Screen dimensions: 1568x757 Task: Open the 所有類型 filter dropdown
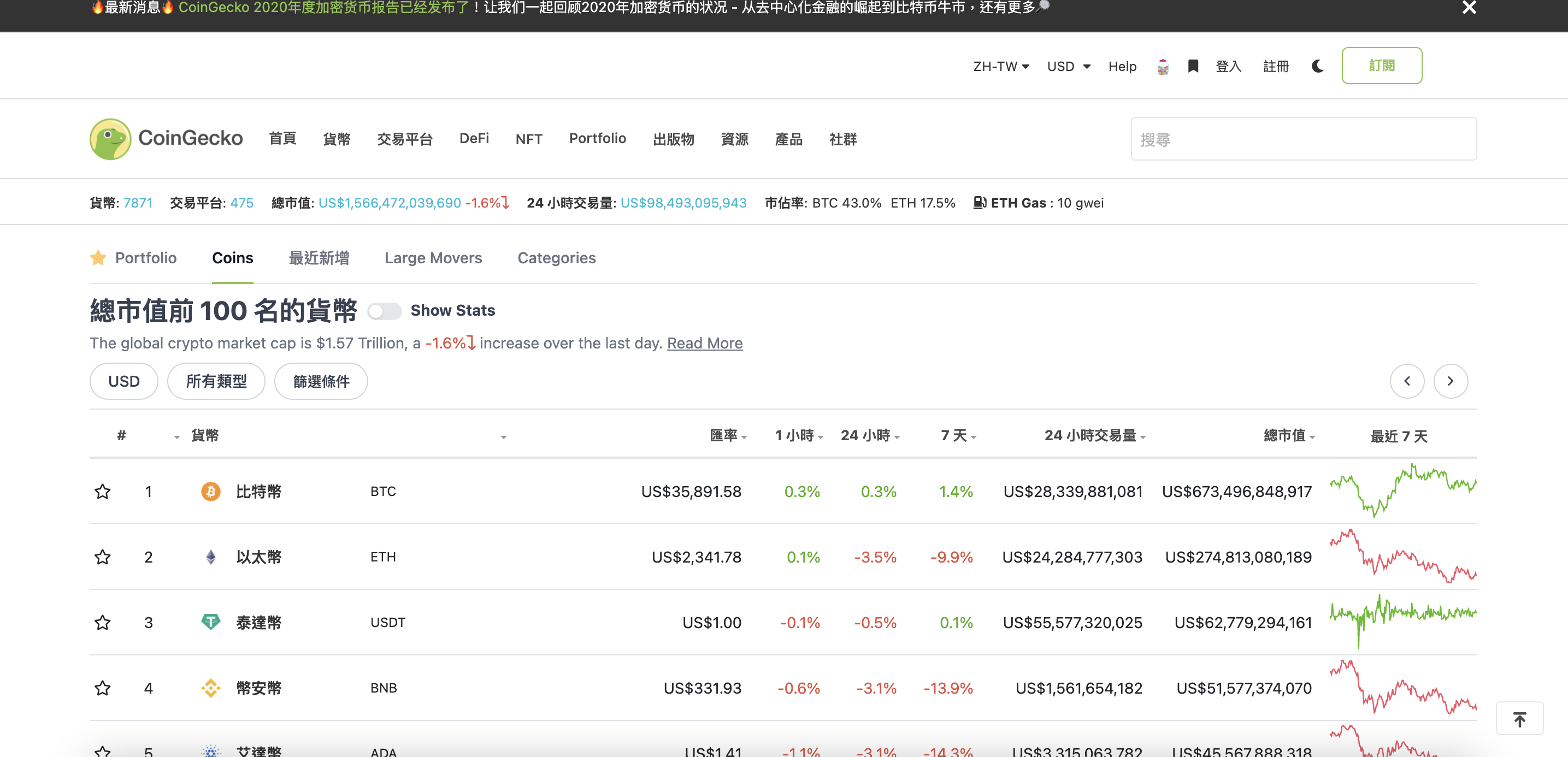pyautogui.click(x=216, y=382)
